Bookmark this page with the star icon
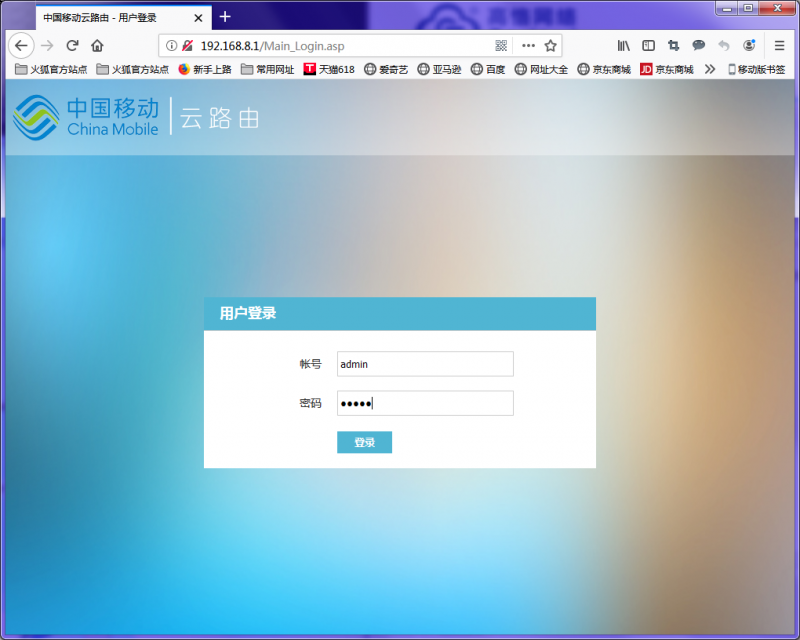This screenshot has height=640, width=800. click(x=550, y=46)
